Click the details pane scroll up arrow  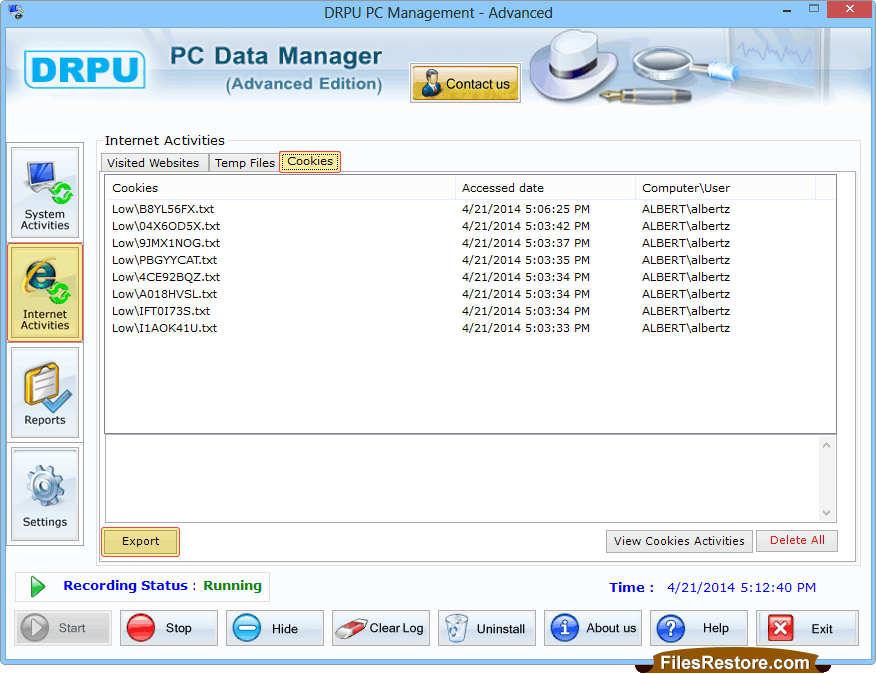[826, 445]
